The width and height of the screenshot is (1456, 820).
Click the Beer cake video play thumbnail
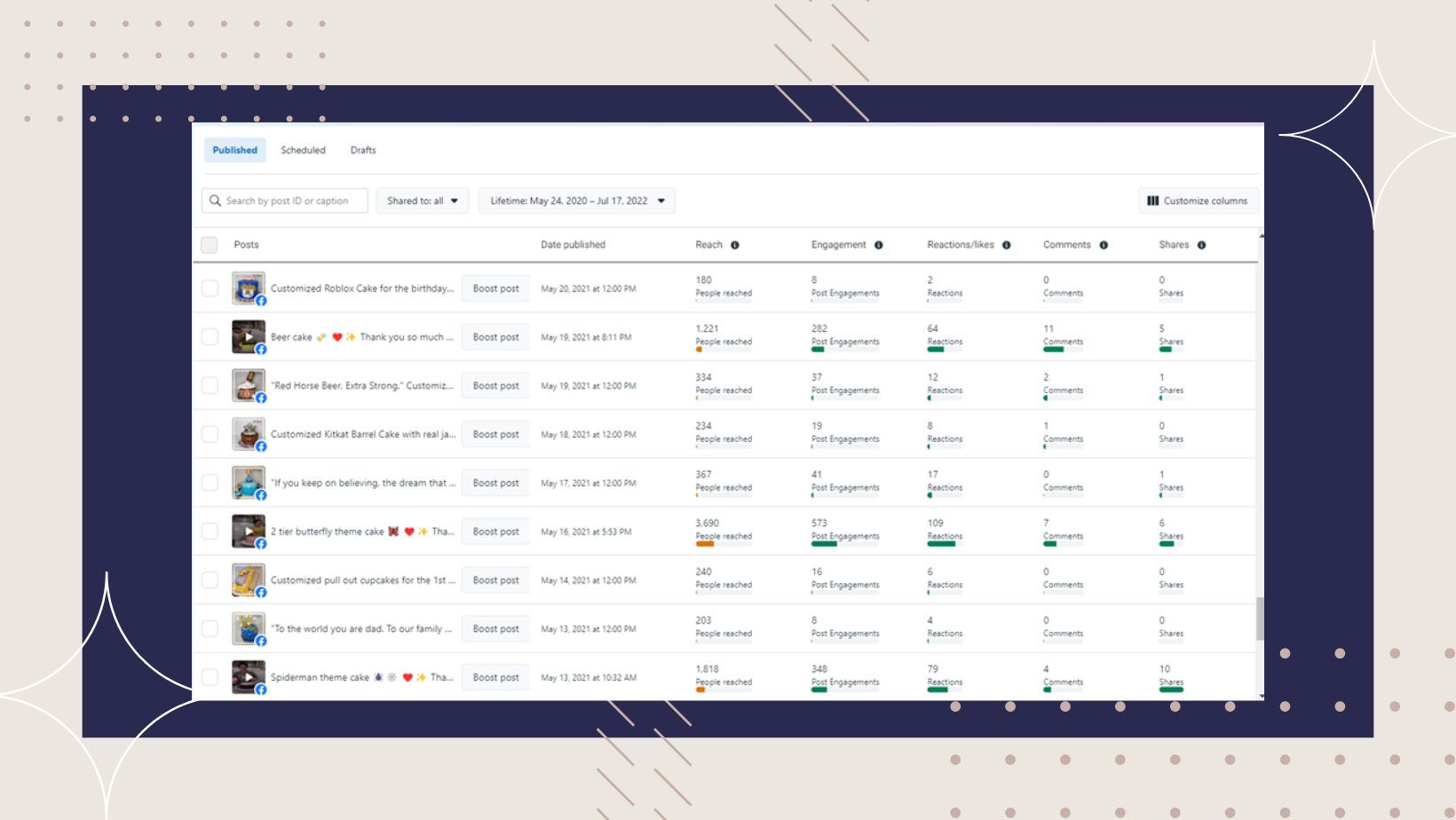point(249,336)
